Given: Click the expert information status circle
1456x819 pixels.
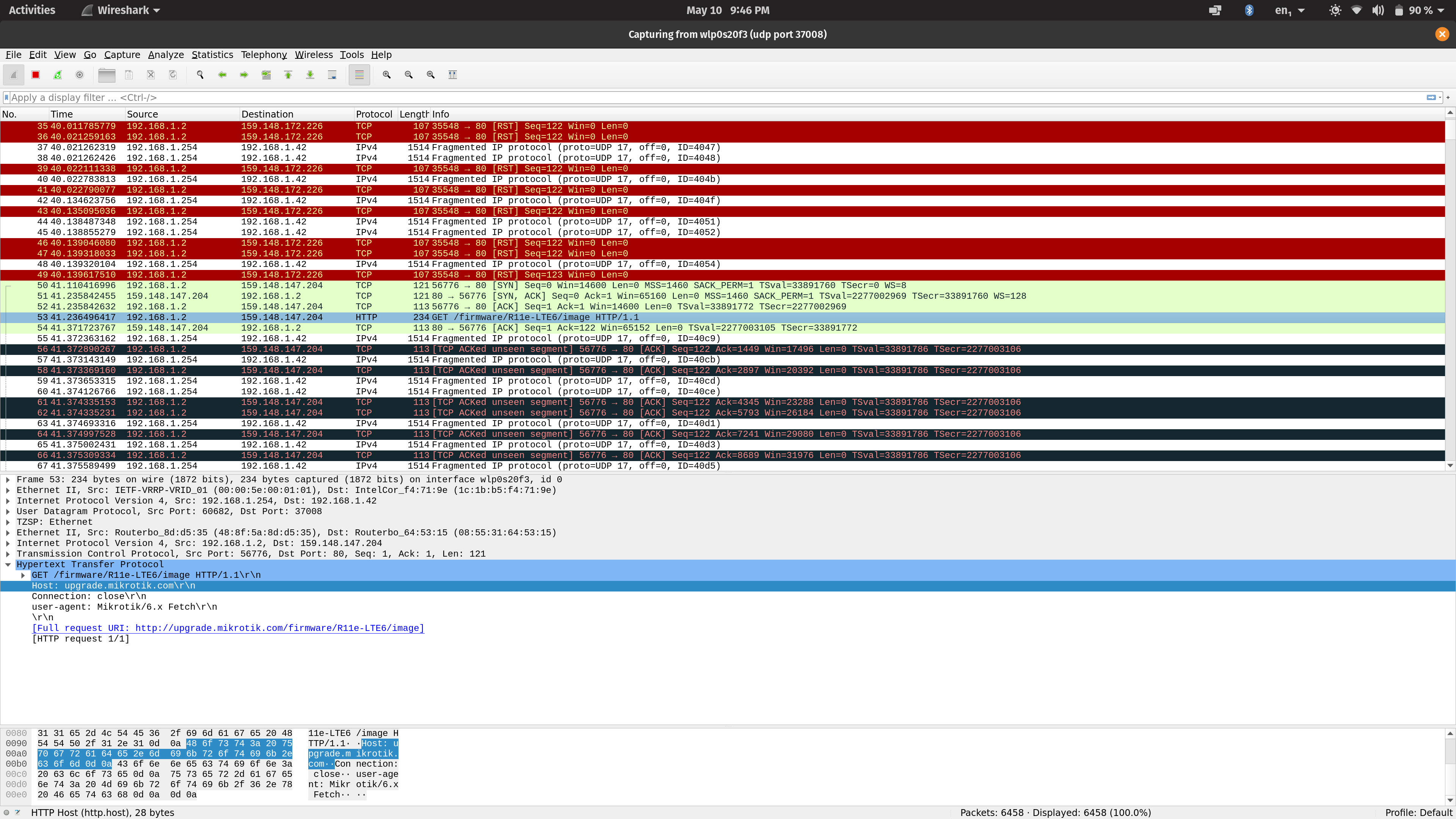Looking at the screenshot, I should tap(7, 812).
